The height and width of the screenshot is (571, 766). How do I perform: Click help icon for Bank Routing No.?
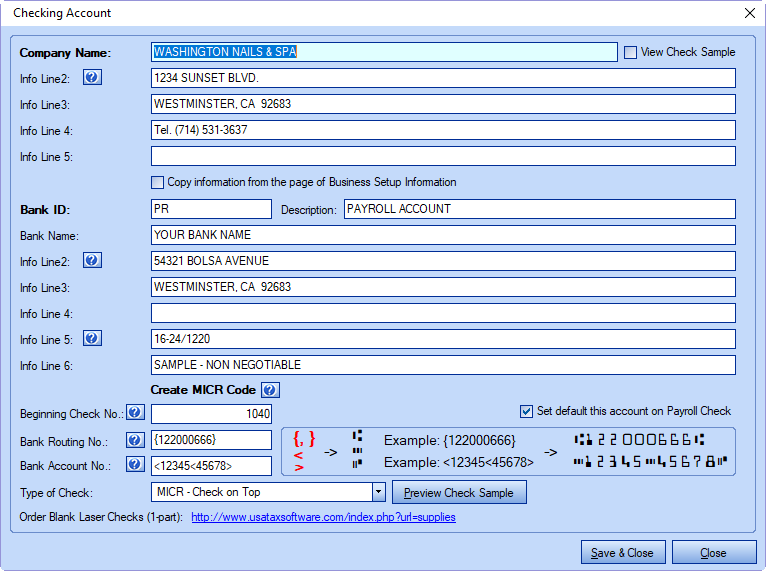coord(136,440)
